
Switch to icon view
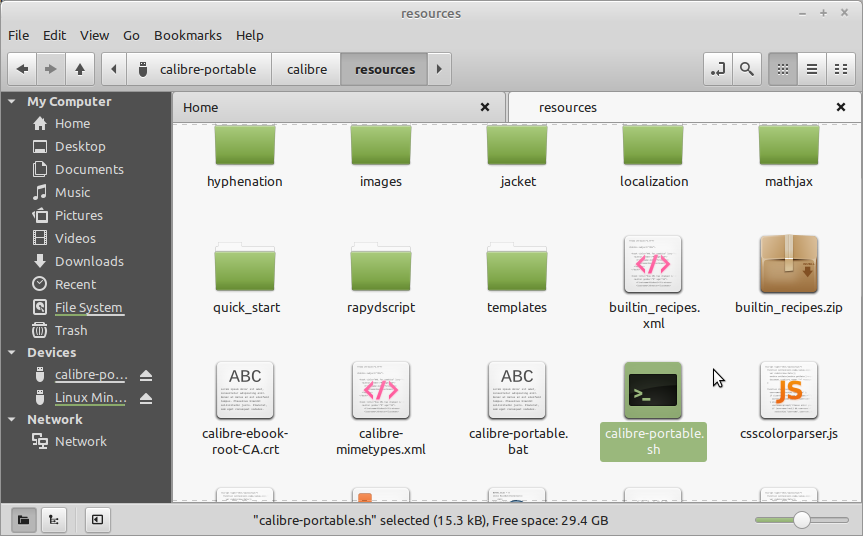(x=783, y=69)
